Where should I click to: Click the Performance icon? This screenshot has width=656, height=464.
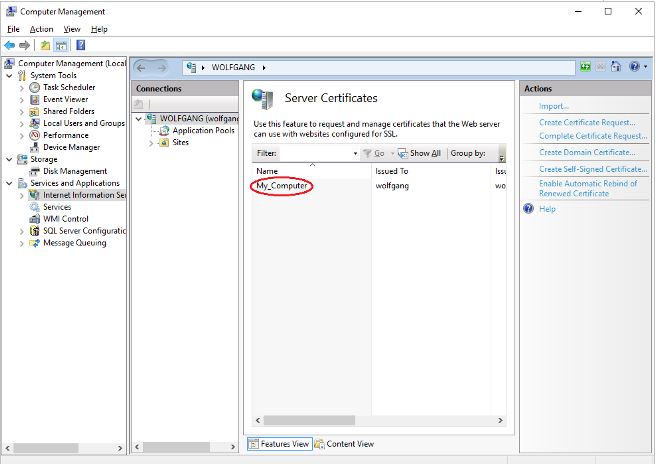click(x=34, y=136)
